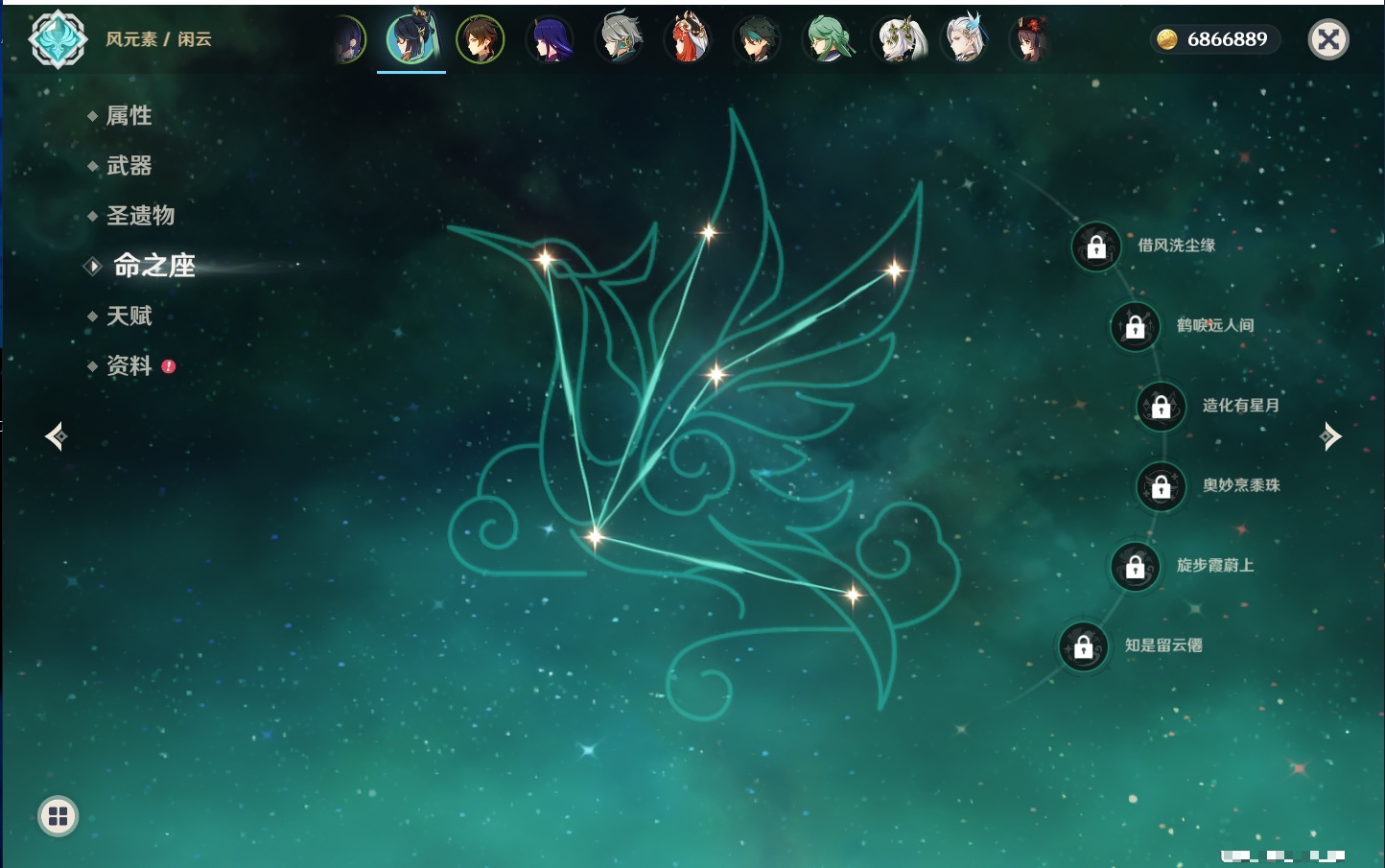This screenshot has height=868, width=1385.
Task: Switch to the brown-haired Zhongli avatar
Action: (x=480, y=39)
